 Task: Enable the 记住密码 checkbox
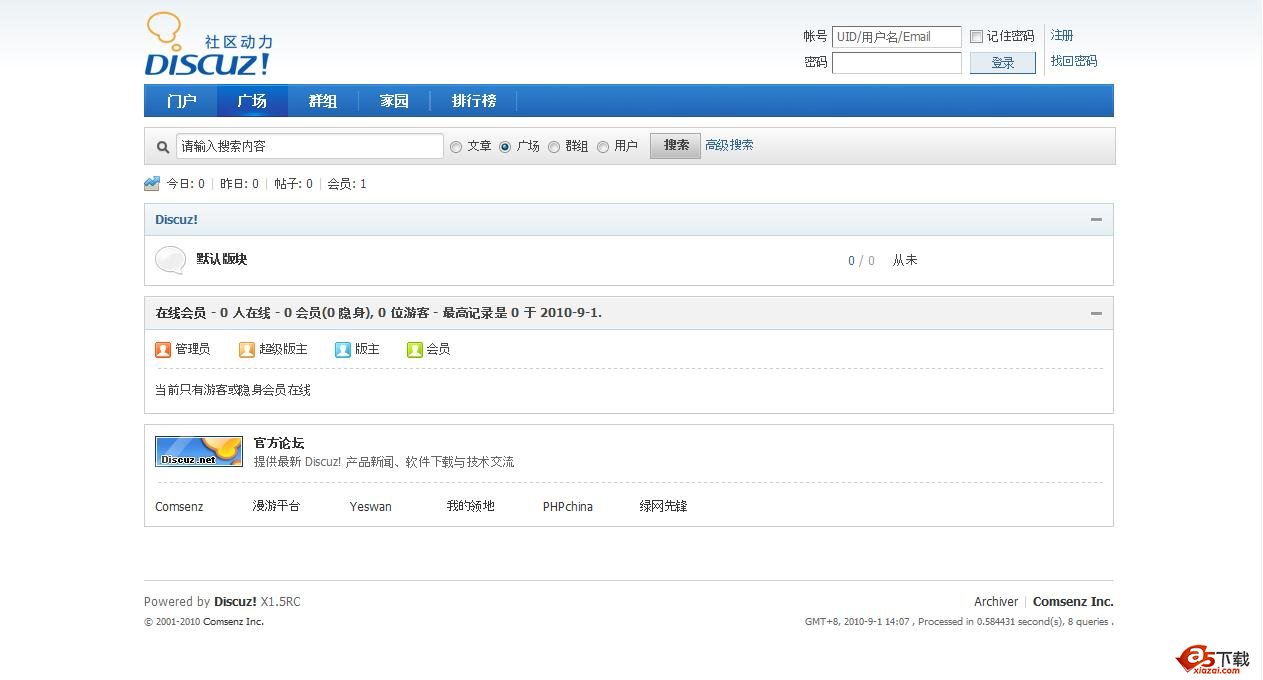pyautogui.click(x=976, y=36)
